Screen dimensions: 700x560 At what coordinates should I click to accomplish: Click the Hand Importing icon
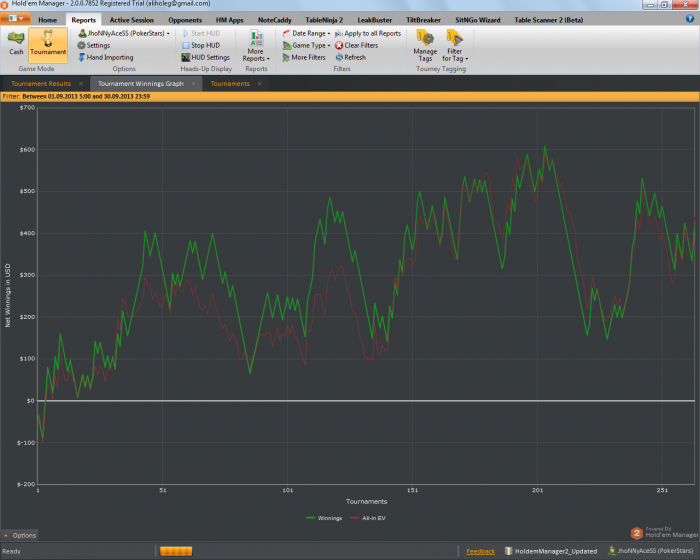coord(82,57)
